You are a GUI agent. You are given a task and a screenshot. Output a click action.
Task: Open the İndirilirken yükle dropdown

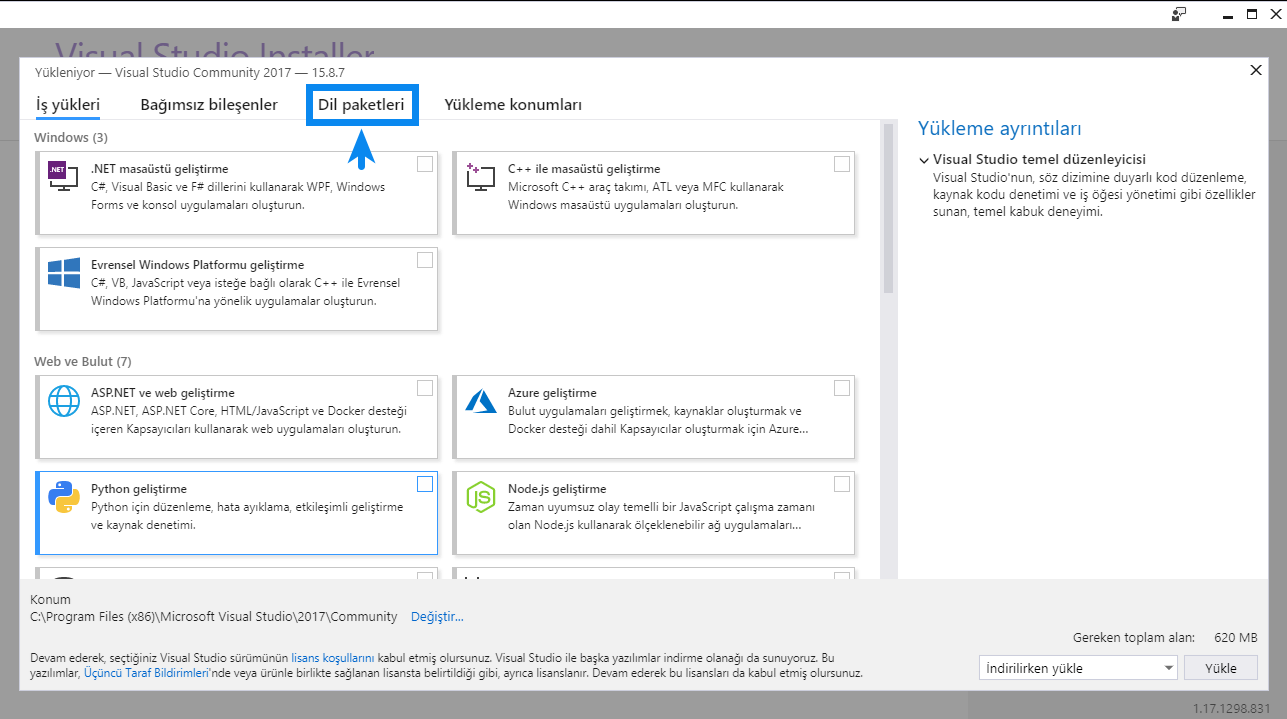(1079, 668)
